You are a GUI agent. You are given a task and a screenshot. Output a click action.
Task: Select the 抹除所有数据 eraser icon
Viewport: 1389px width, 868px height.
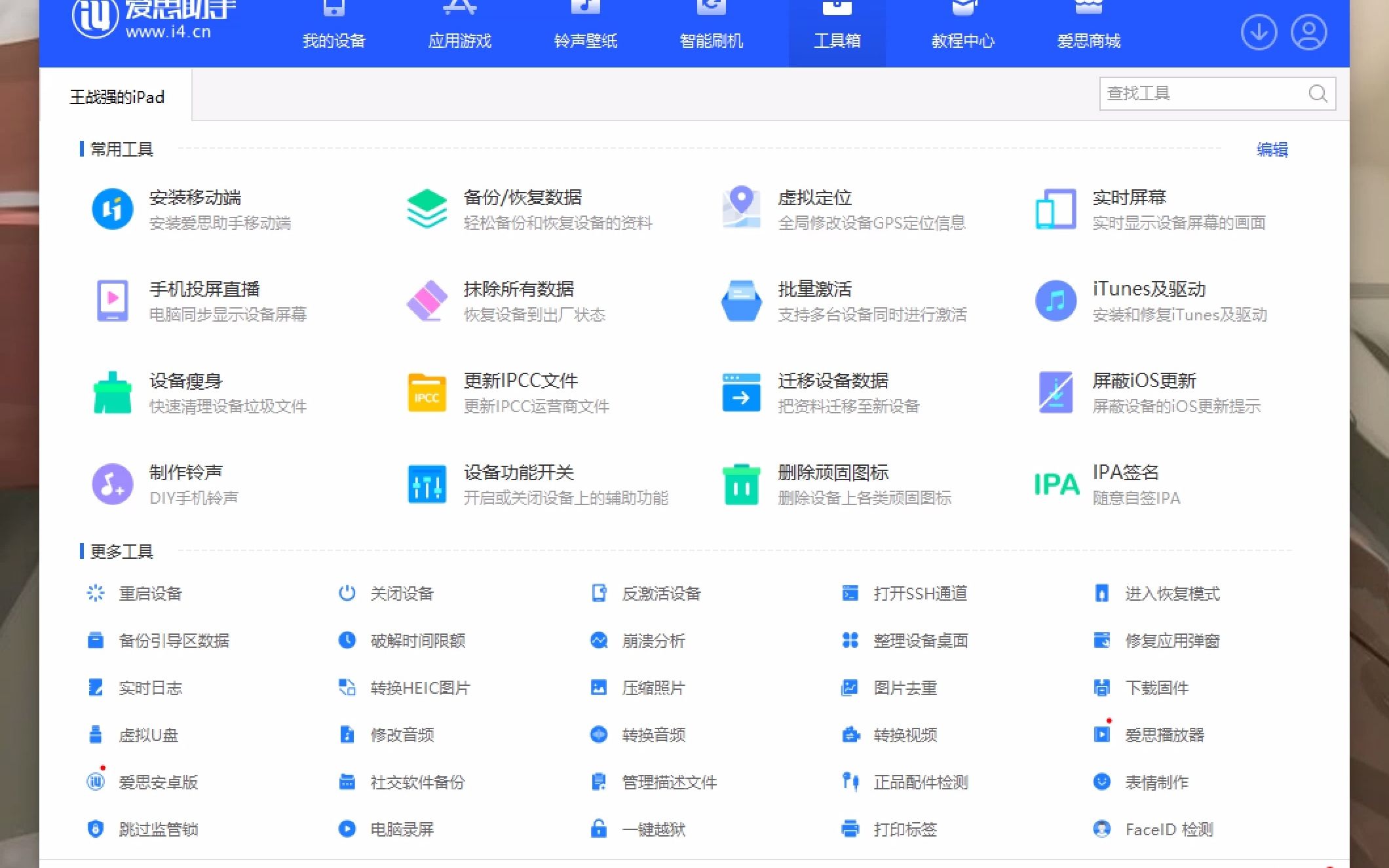coord(427,301)
